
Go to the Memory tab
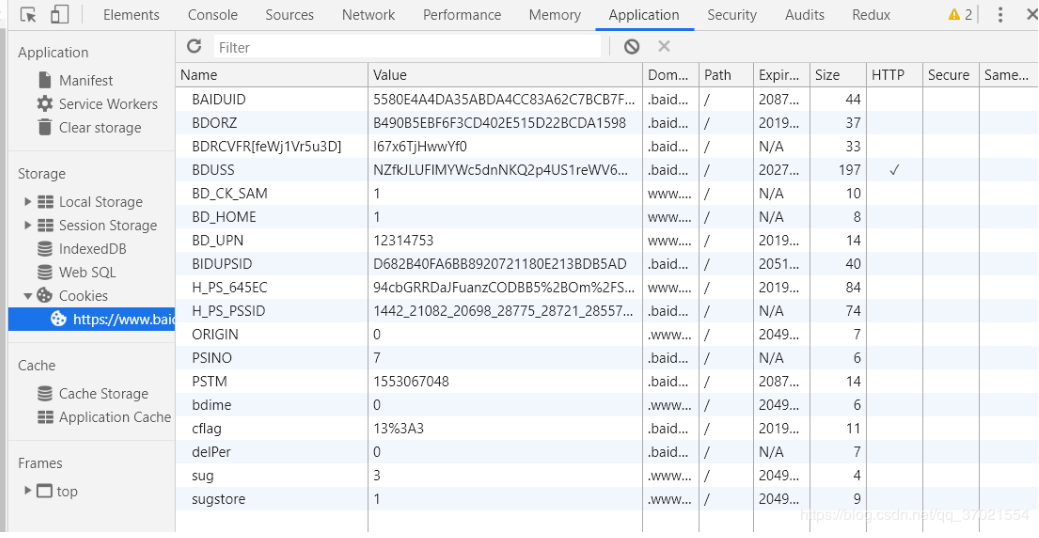click(x=555, y=15)
